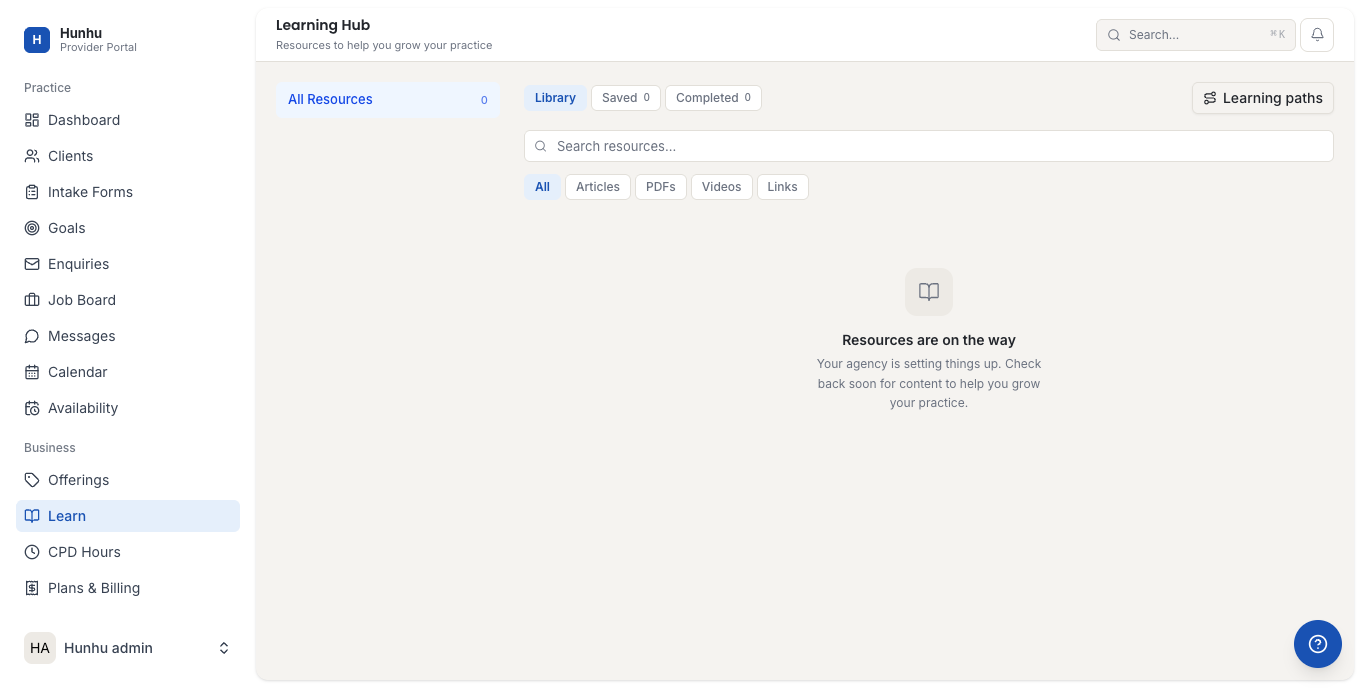
Task: Open the Clients page
Action: pyautogui.click(x=128, y=156)
